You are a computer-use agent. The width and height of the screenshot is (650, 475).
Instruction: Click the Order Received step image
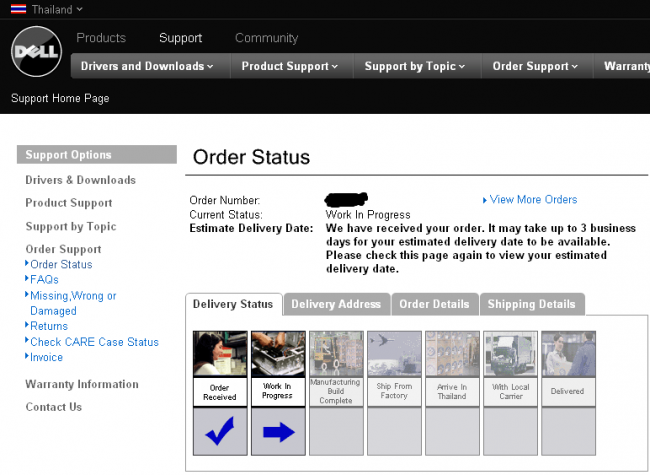pos(220,354)
